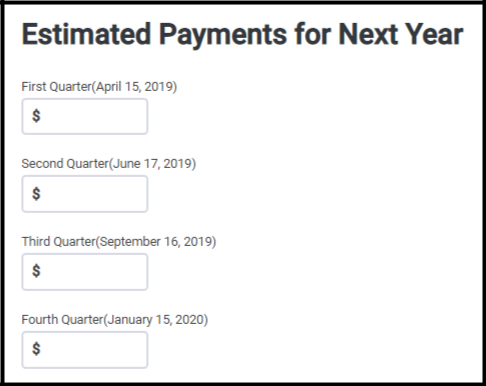Select the April 15, 2019 date text
Viewport: 486px width, 386px height.
coord(134,87)
